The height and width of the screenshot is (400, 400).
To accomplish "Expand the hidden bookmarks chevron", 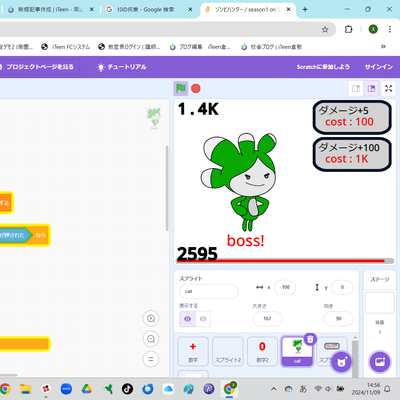I will pos(383,47).
